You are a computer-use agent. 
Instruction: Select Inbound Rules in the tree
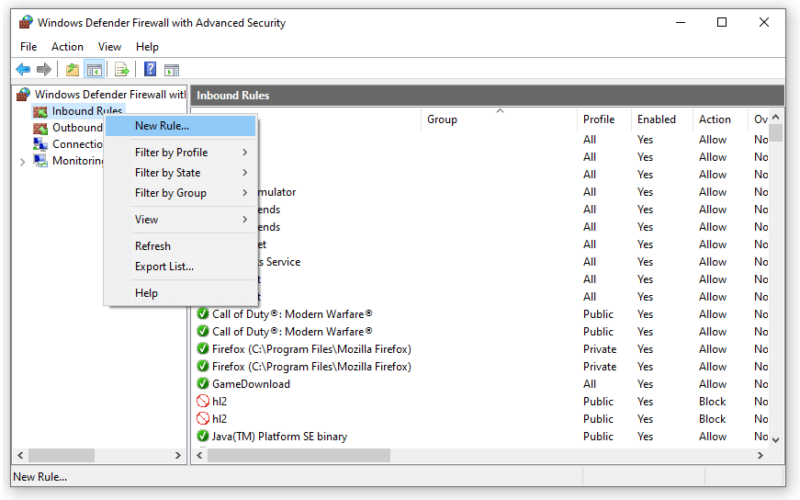(x=87, y=111)
